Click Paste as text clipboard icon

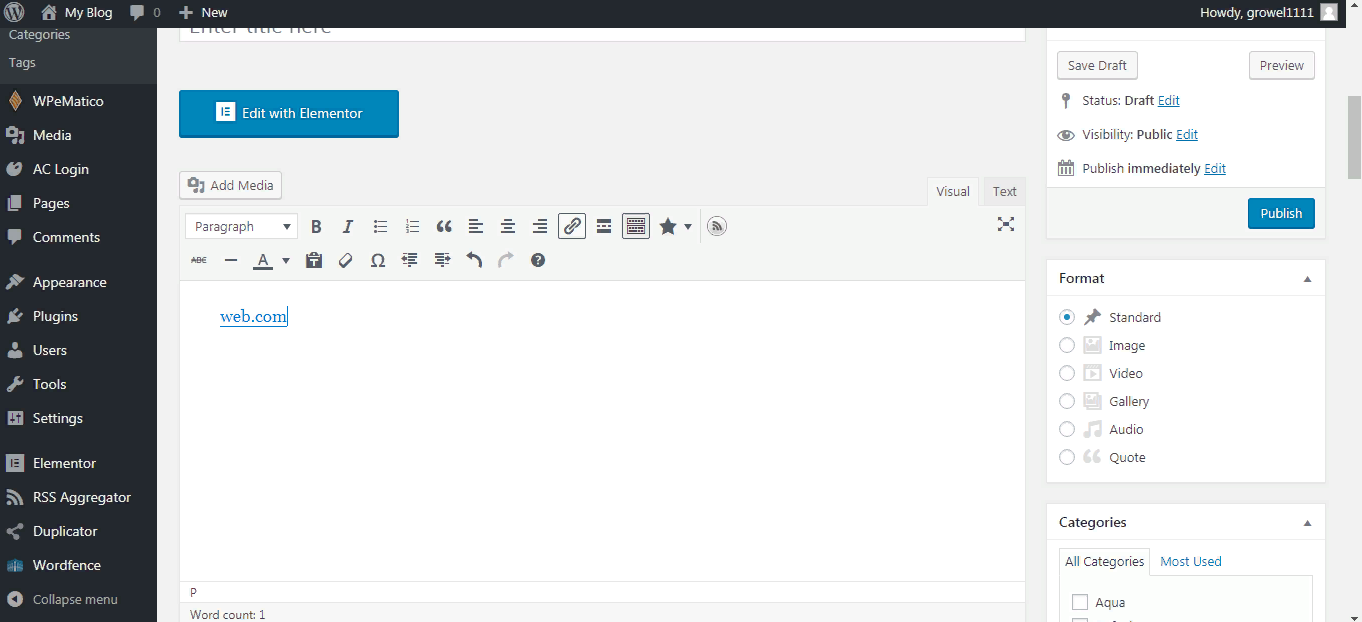pos(314,260)
